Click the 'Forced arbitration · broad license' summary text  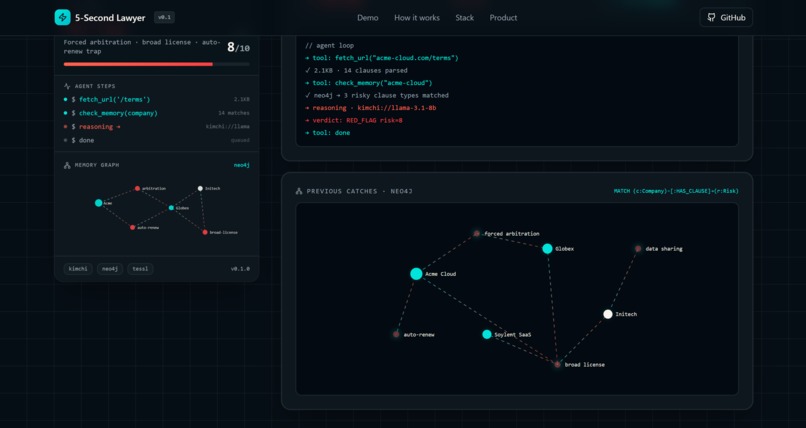click(x=142, y=47)
